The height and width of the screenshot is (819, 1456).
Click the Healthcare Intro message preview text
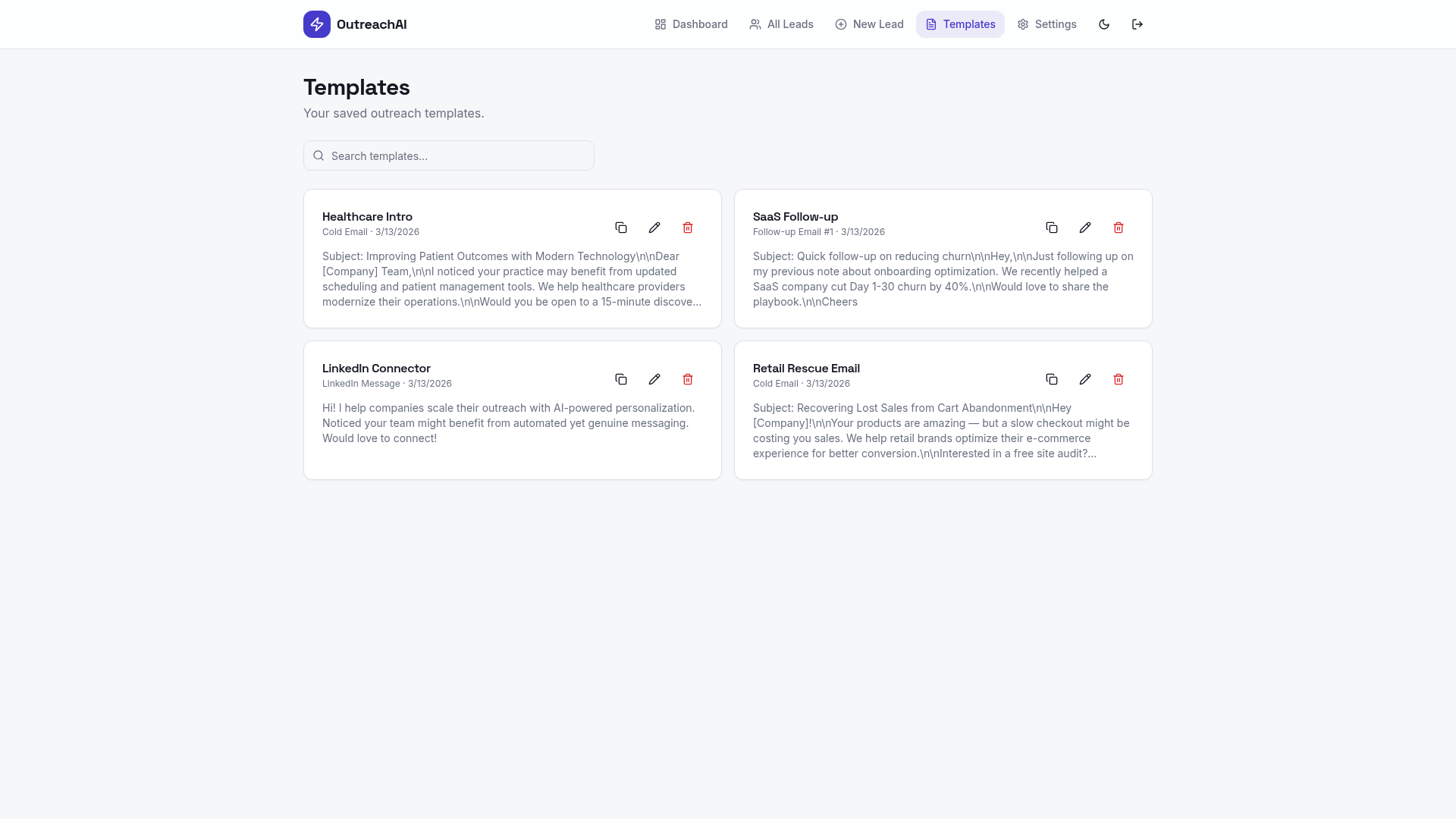pos(513,279)
